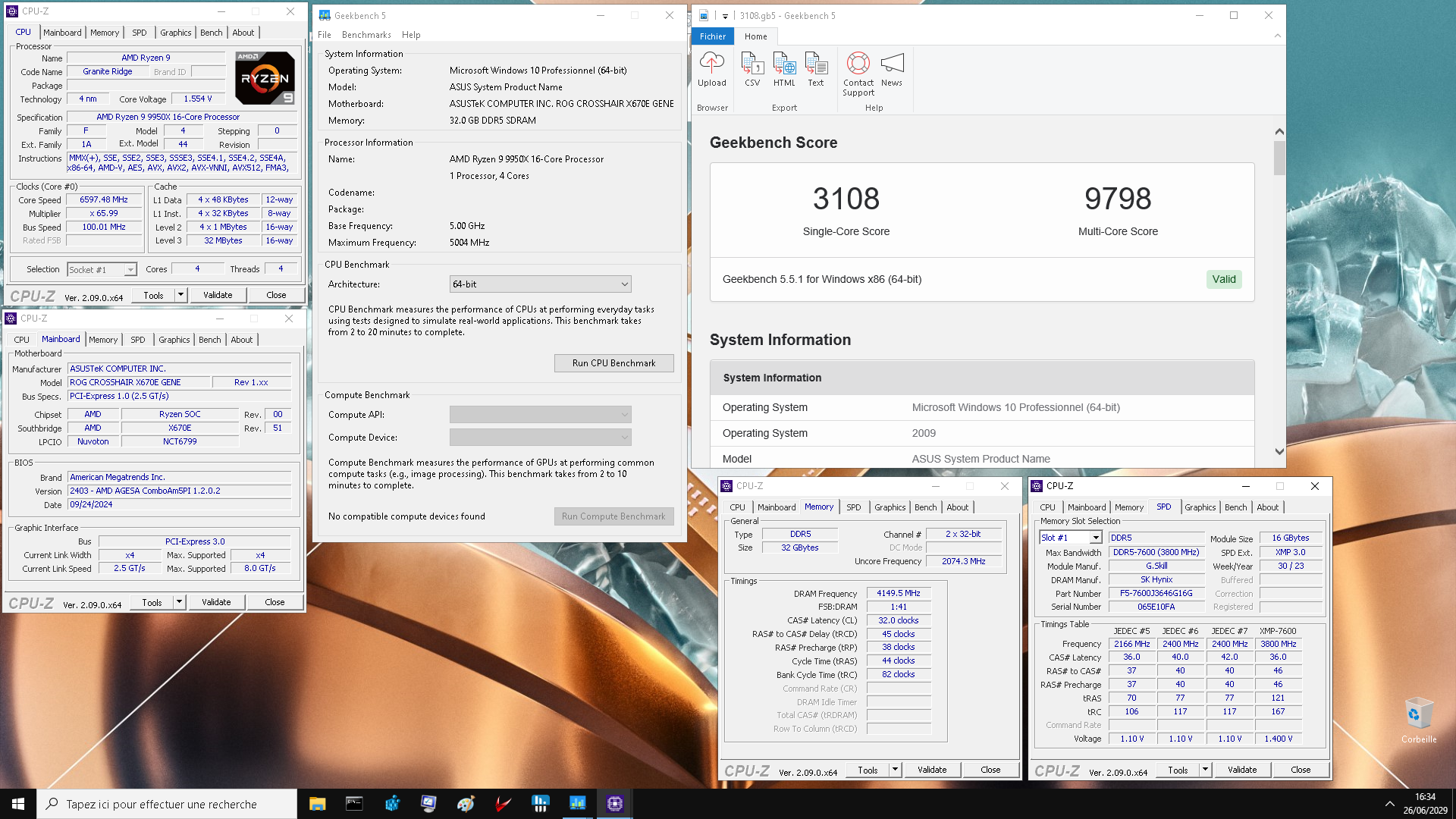Image resolution: width=1456 pixels, height=819 pixels.
Task: Open the Paint palette taskbar icon
Action: [466, 804]
